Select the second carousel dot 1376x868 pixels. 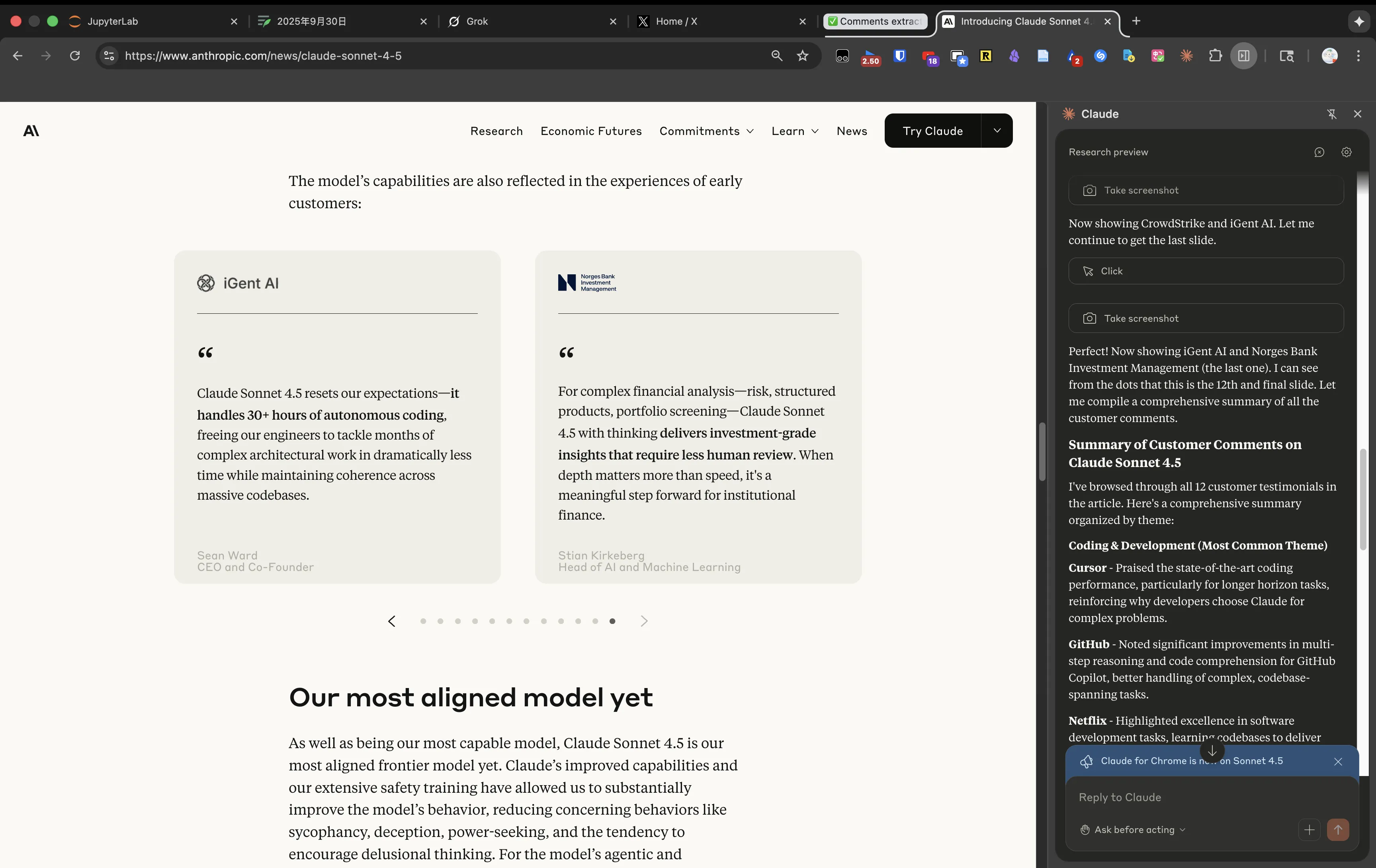(x=440, y=621)
